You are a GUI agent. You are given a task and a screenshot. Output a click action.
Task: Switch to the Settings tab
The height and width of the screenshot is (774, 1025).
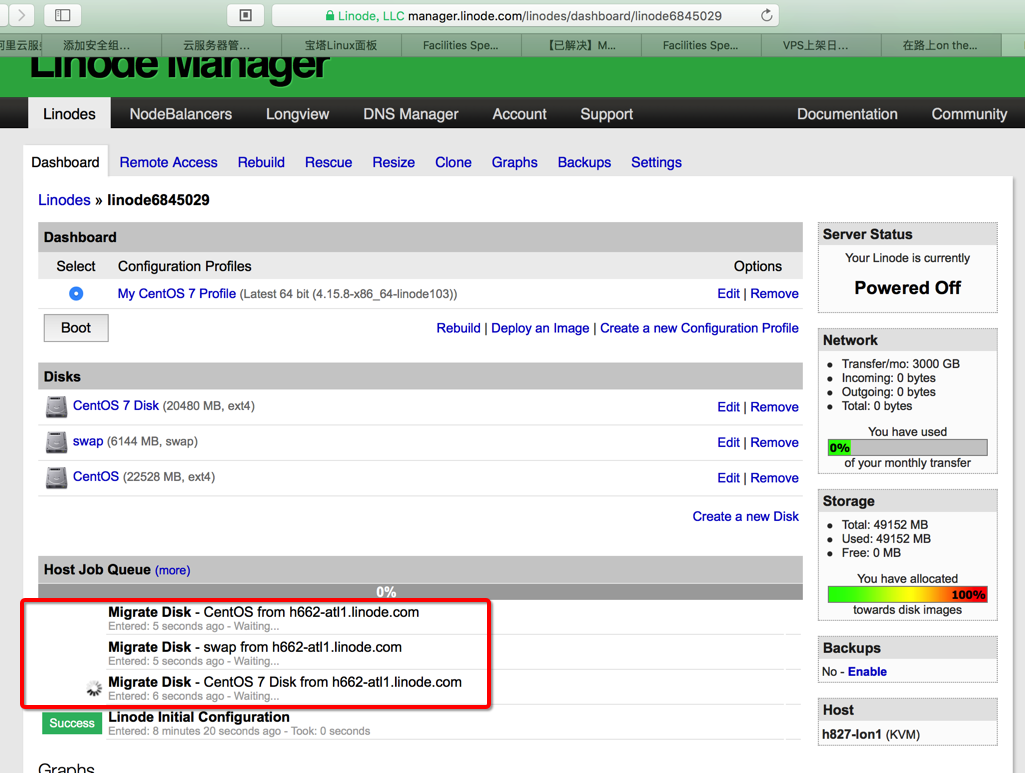point(656,162)
